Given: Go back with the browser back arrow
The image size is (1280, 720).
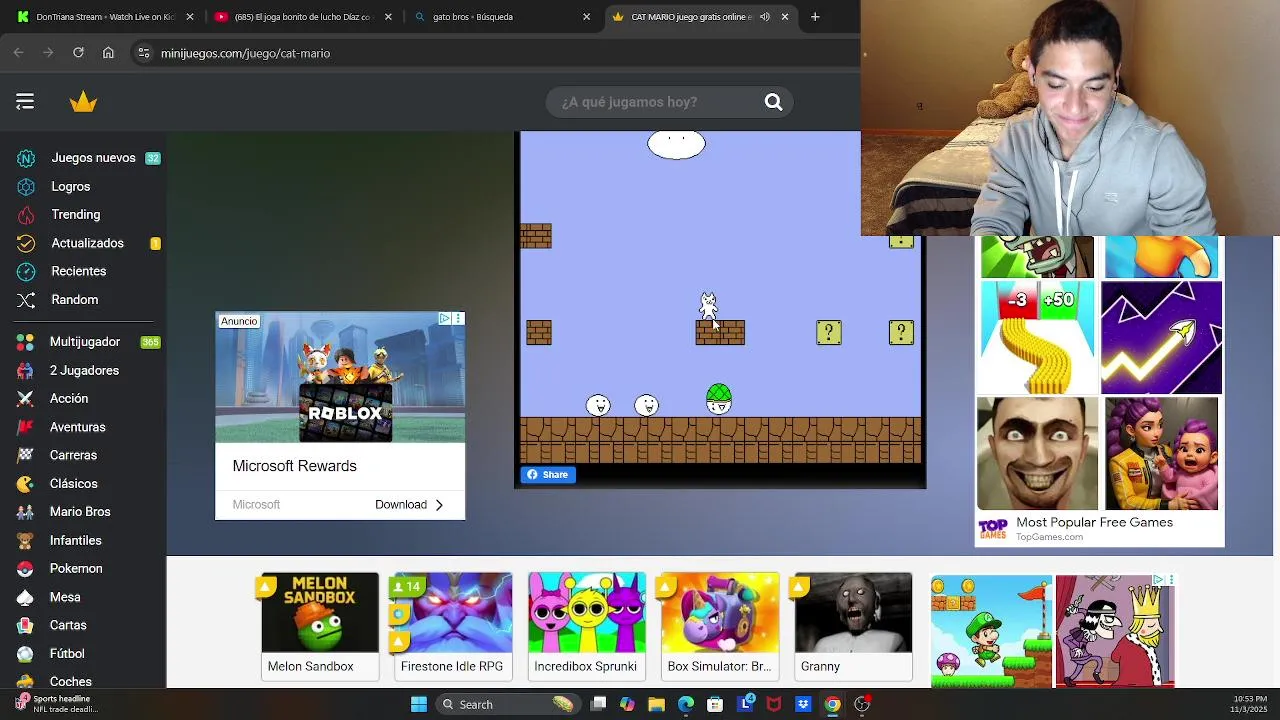Looking at the screenshot, I should click(x=18, y=53).
